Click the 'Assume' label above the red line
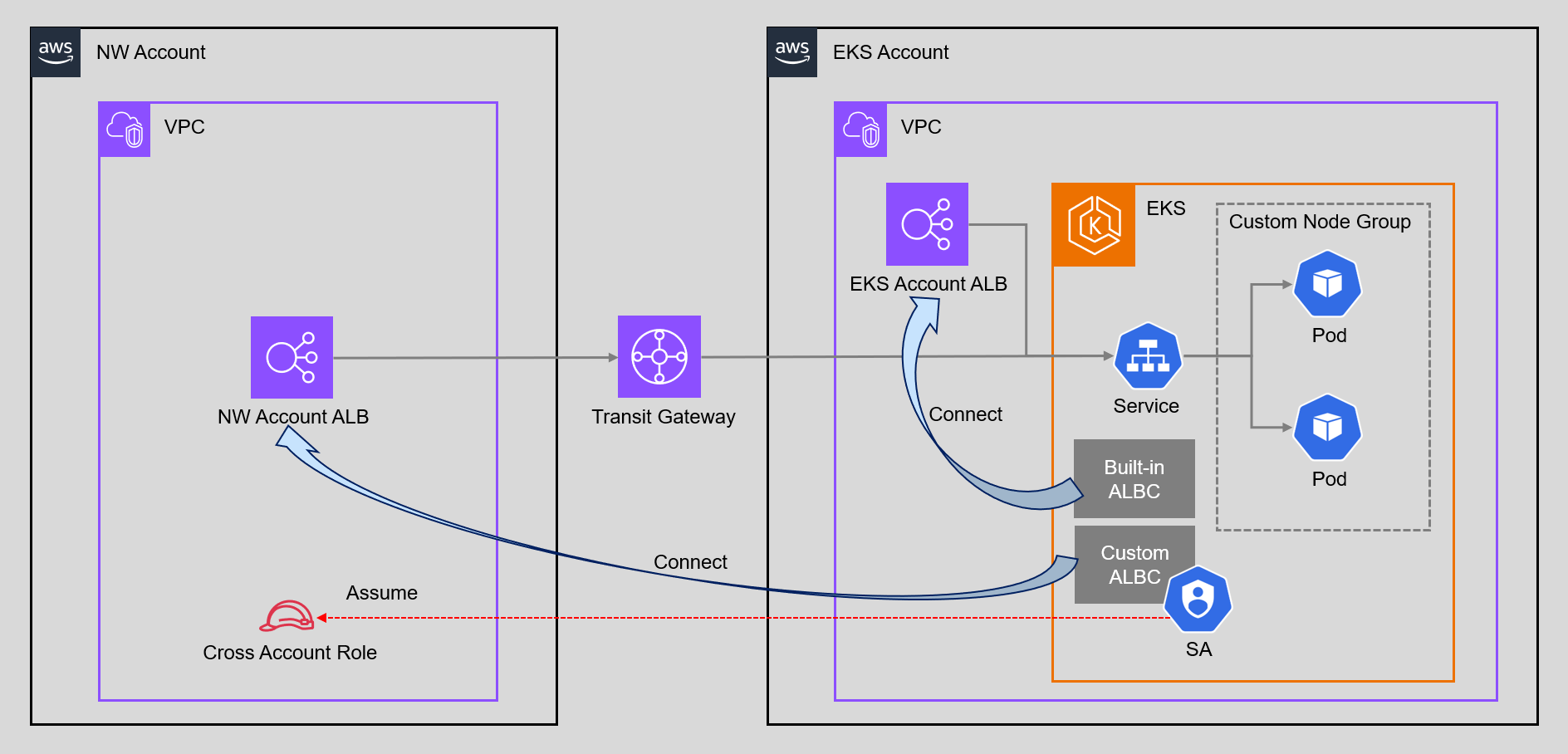The height and width of the screenshot is (754, 1568). point(382,593)
